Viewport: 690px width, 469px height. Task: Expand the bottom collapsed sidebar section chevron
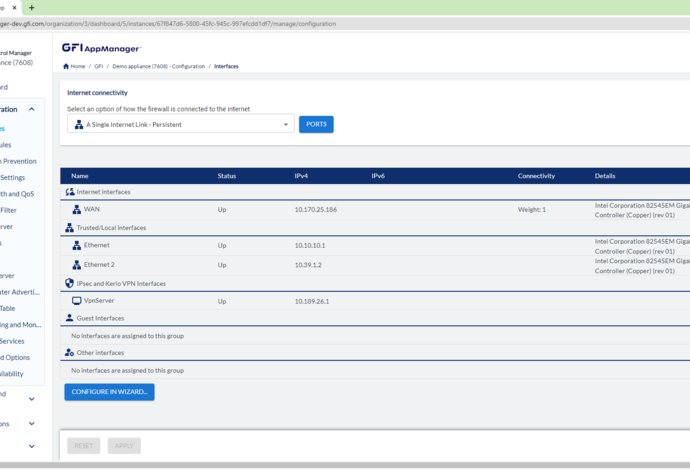[x=32, y=446]
